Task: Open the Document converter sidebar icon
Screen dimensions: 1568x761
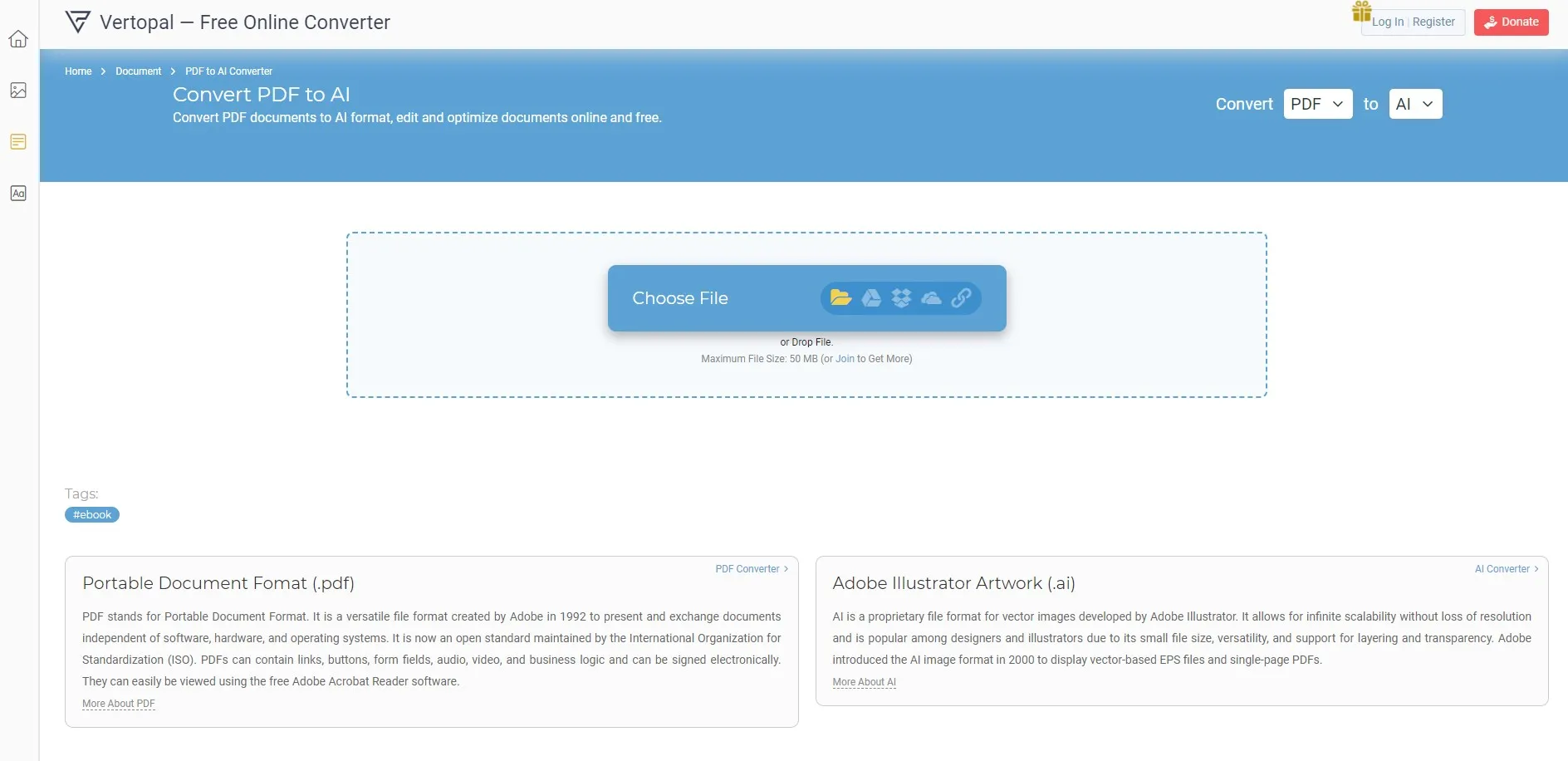Action: pos(18,142)
